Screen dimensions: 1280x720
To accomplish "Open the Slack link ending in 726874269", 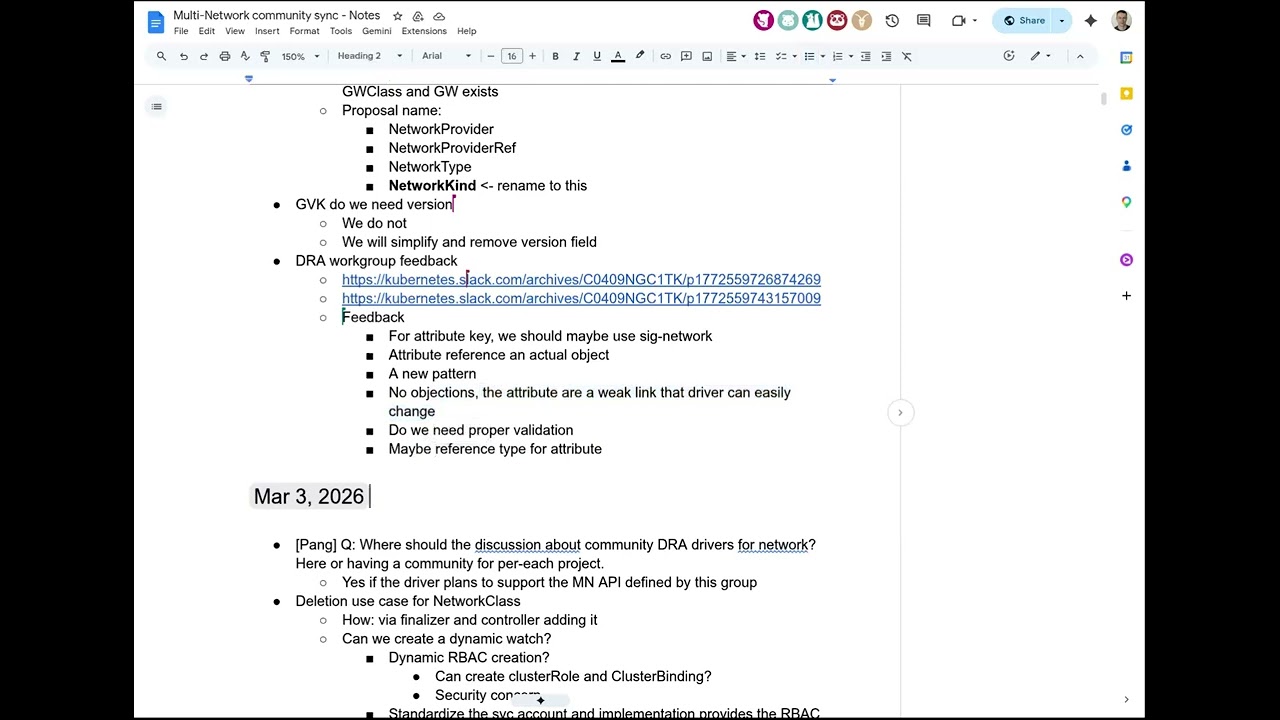I will [581, 280].
